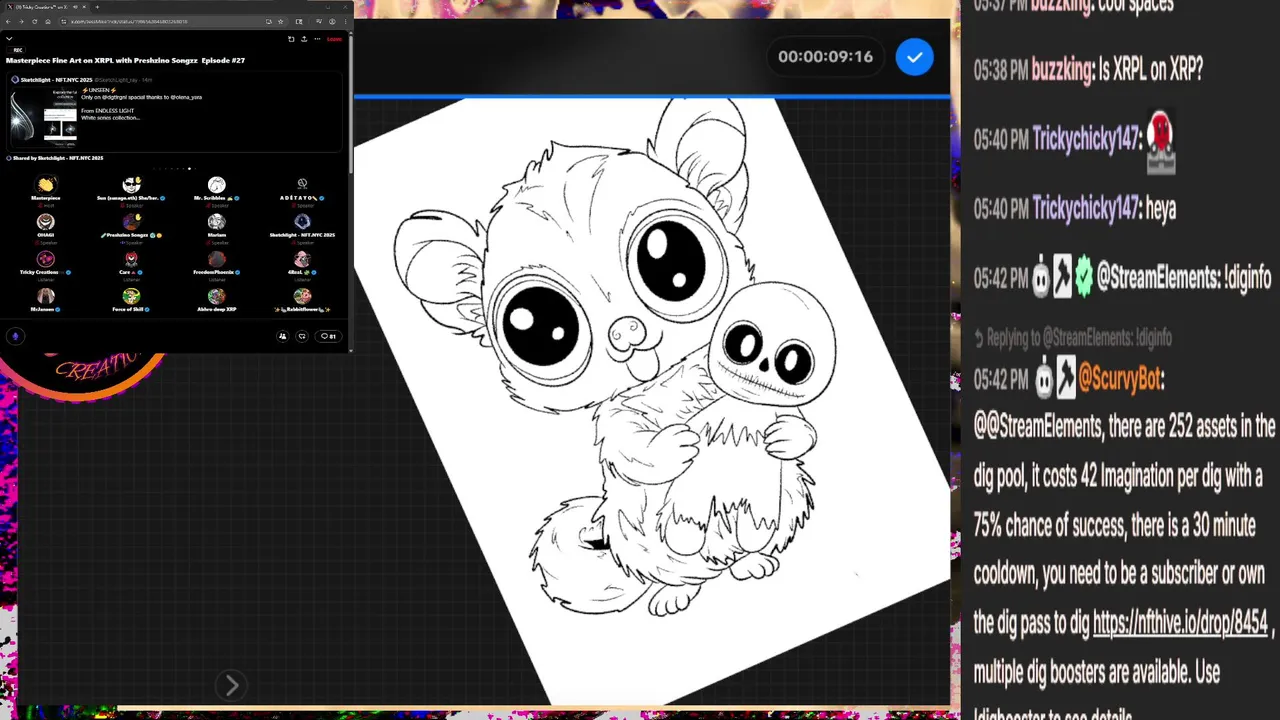This screenshot has width=1280, height=720.
Task: Open the browser three-dot menu
Action: click(345, 21)
